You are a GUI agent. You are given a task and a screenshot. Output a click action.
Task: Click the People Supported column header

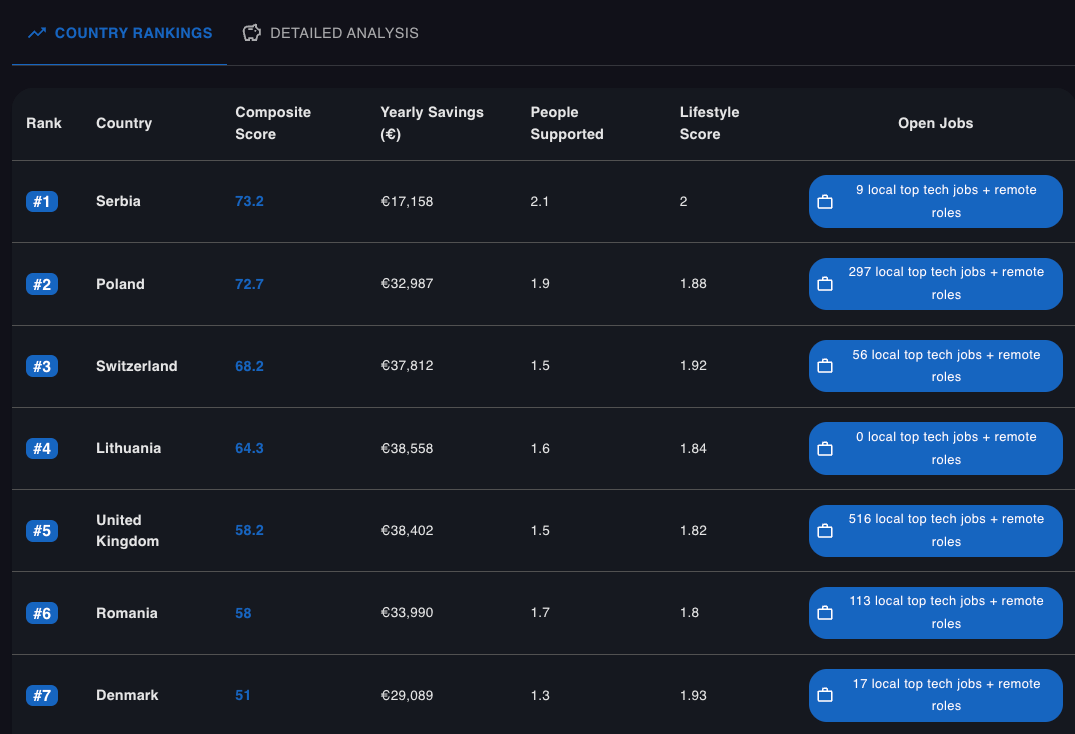(x=567, y=123)
